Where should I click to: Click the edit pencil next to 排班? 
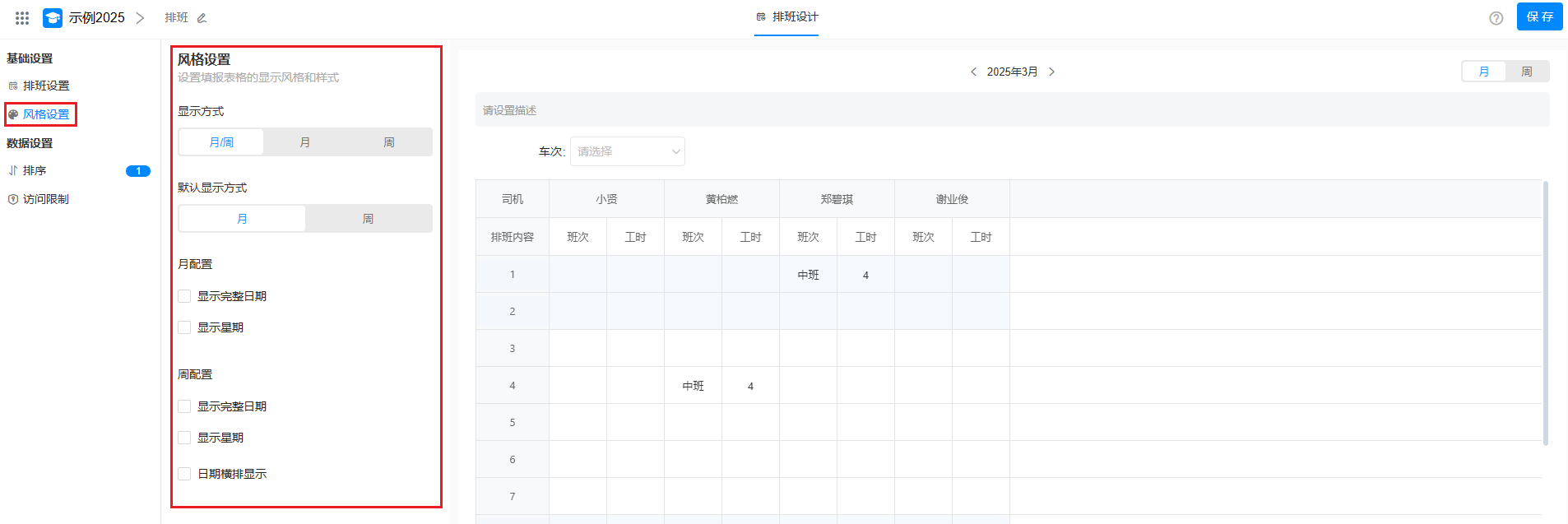tap(202, 18)
